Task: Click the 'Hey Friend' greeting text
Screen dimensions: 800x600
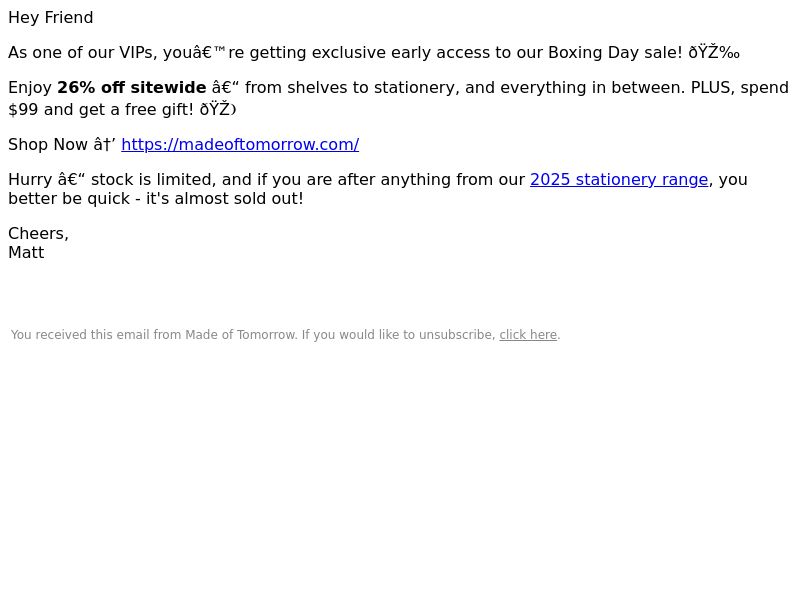Action: point(51,17)
